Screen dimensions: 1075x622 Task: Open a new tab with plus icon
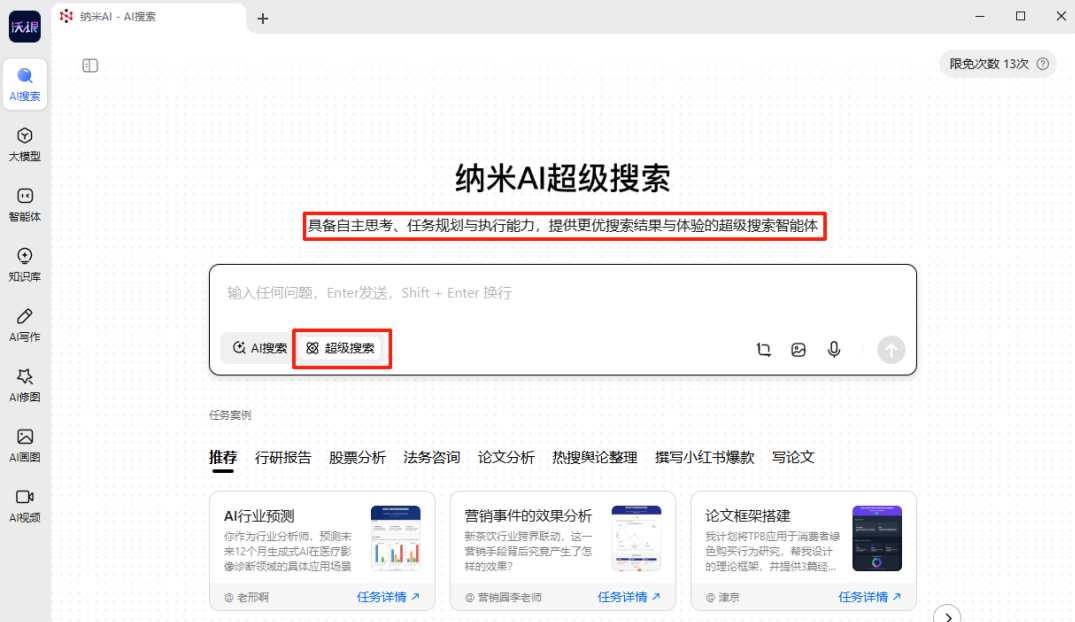pos(263,19)
